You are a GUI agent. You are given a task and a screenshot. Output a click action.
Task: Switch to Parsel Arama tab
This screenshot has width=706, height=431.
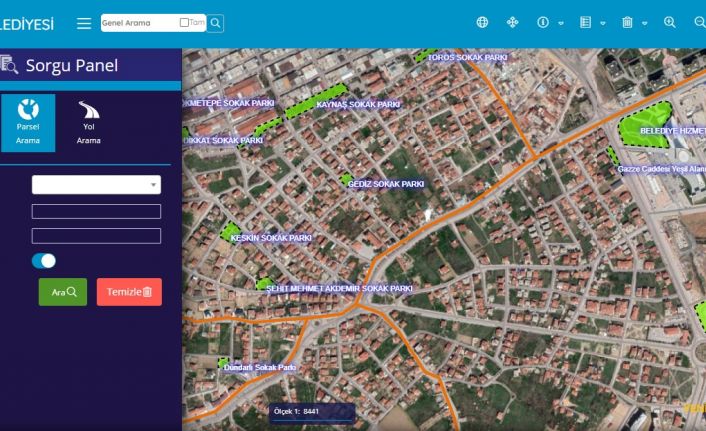(28, 122)
